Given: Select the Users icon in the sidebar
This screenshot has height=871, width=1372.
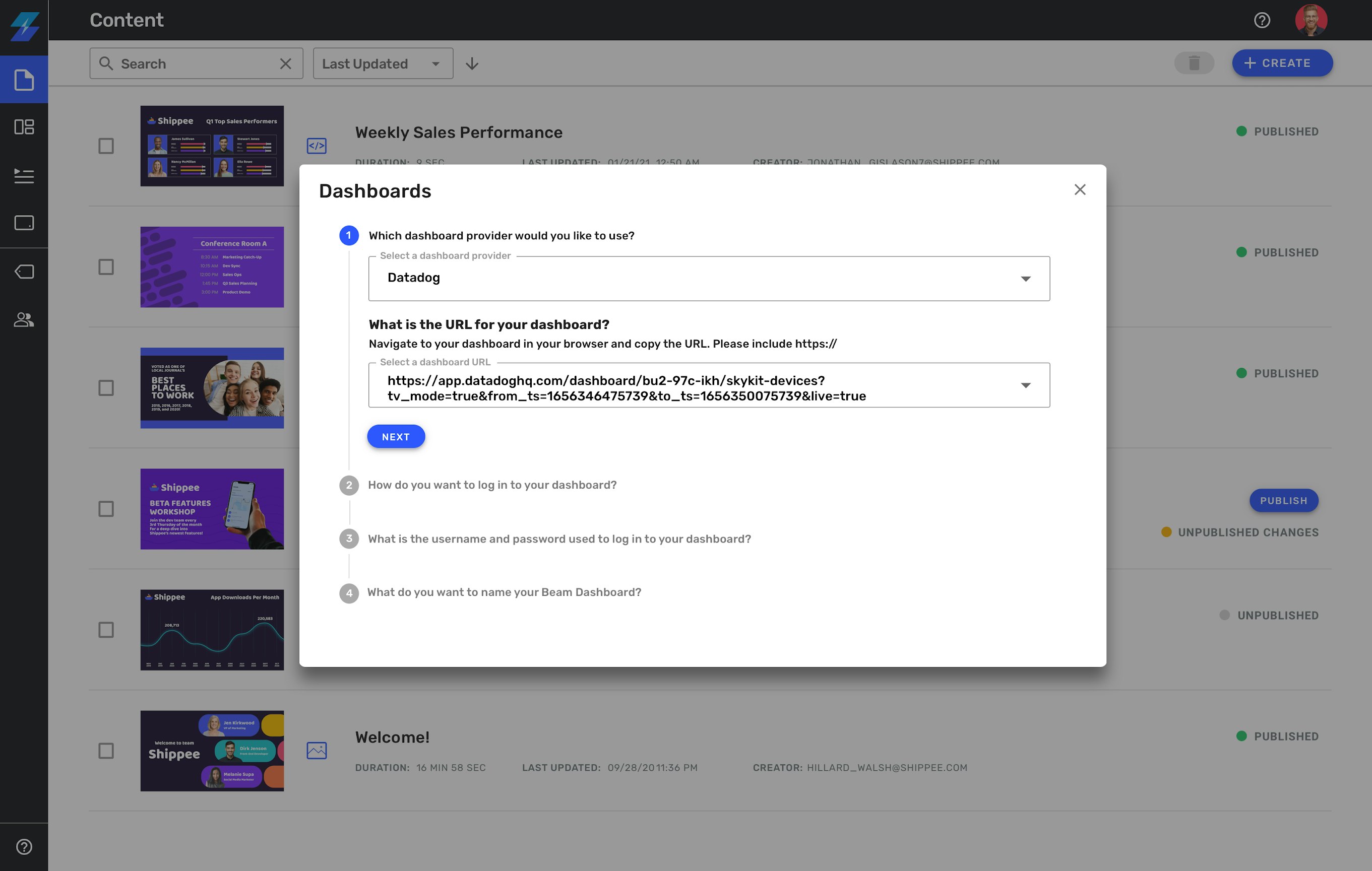Looking at the screenshot, I should pyautogui.click(x=24, y=319).
